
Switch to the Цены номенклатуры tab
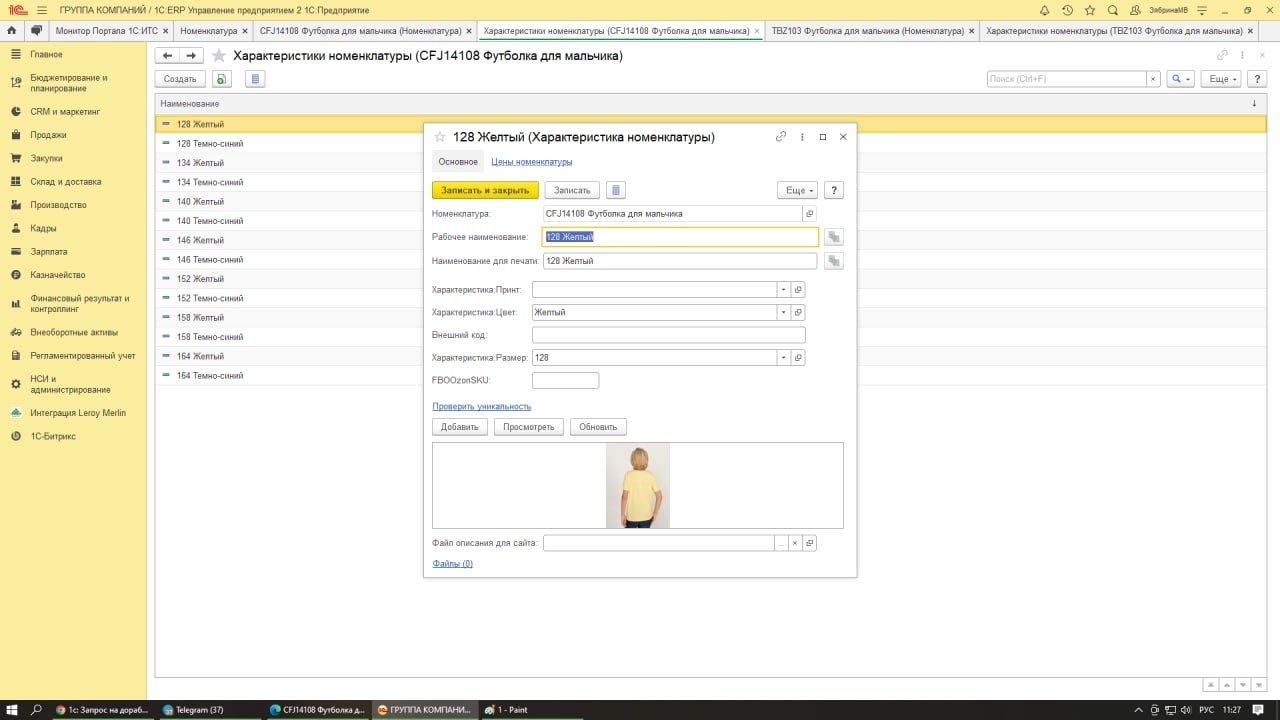[531, 162]
